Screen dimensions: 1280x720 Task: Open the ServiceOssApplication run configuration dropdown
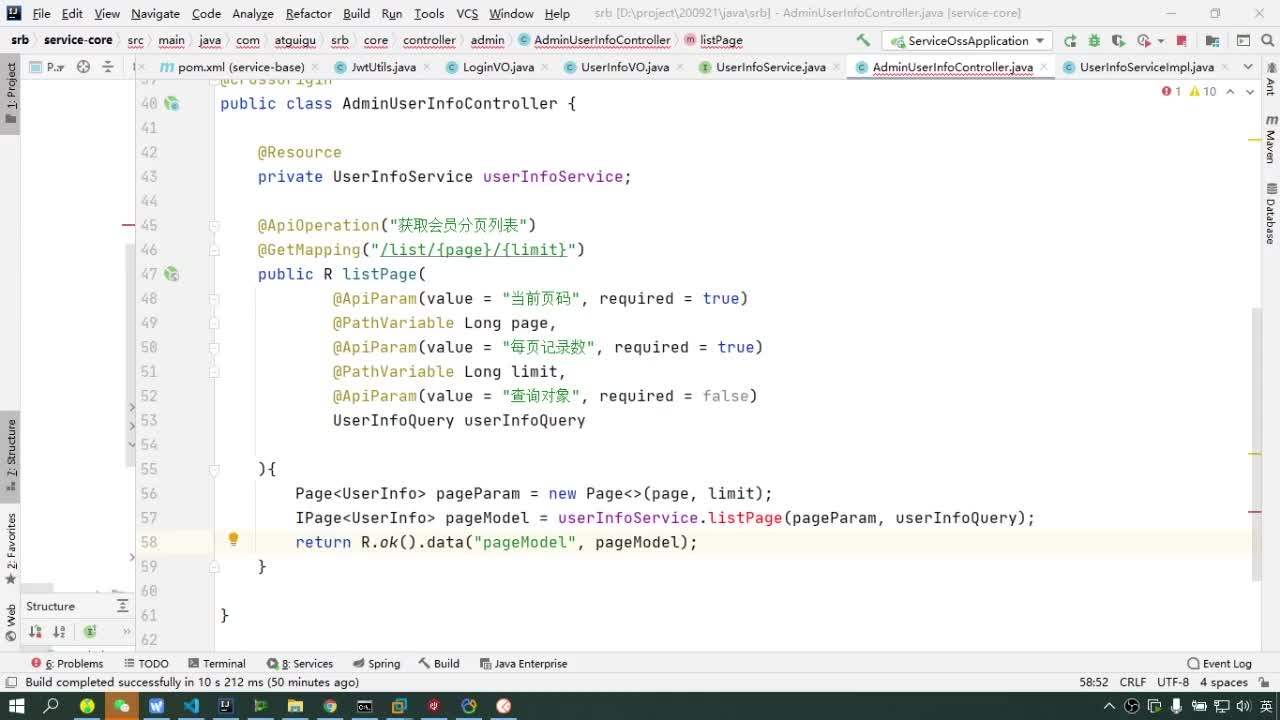pyautogui.click(x=966, y=41)
